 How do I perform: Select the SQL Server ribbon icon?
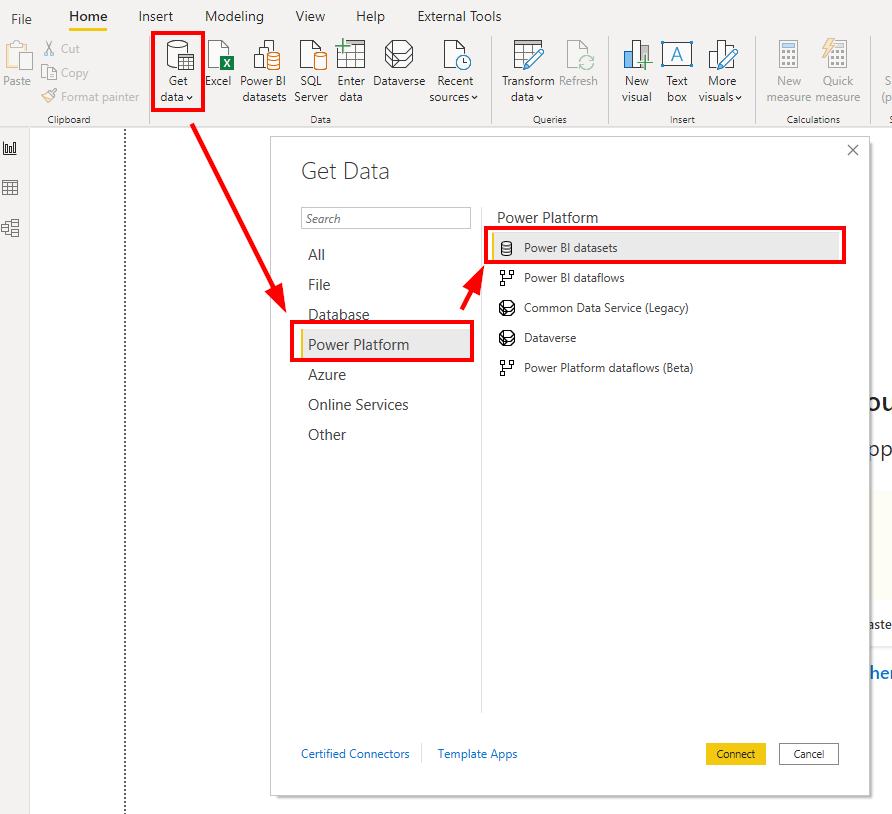click(x=311, y=72)
